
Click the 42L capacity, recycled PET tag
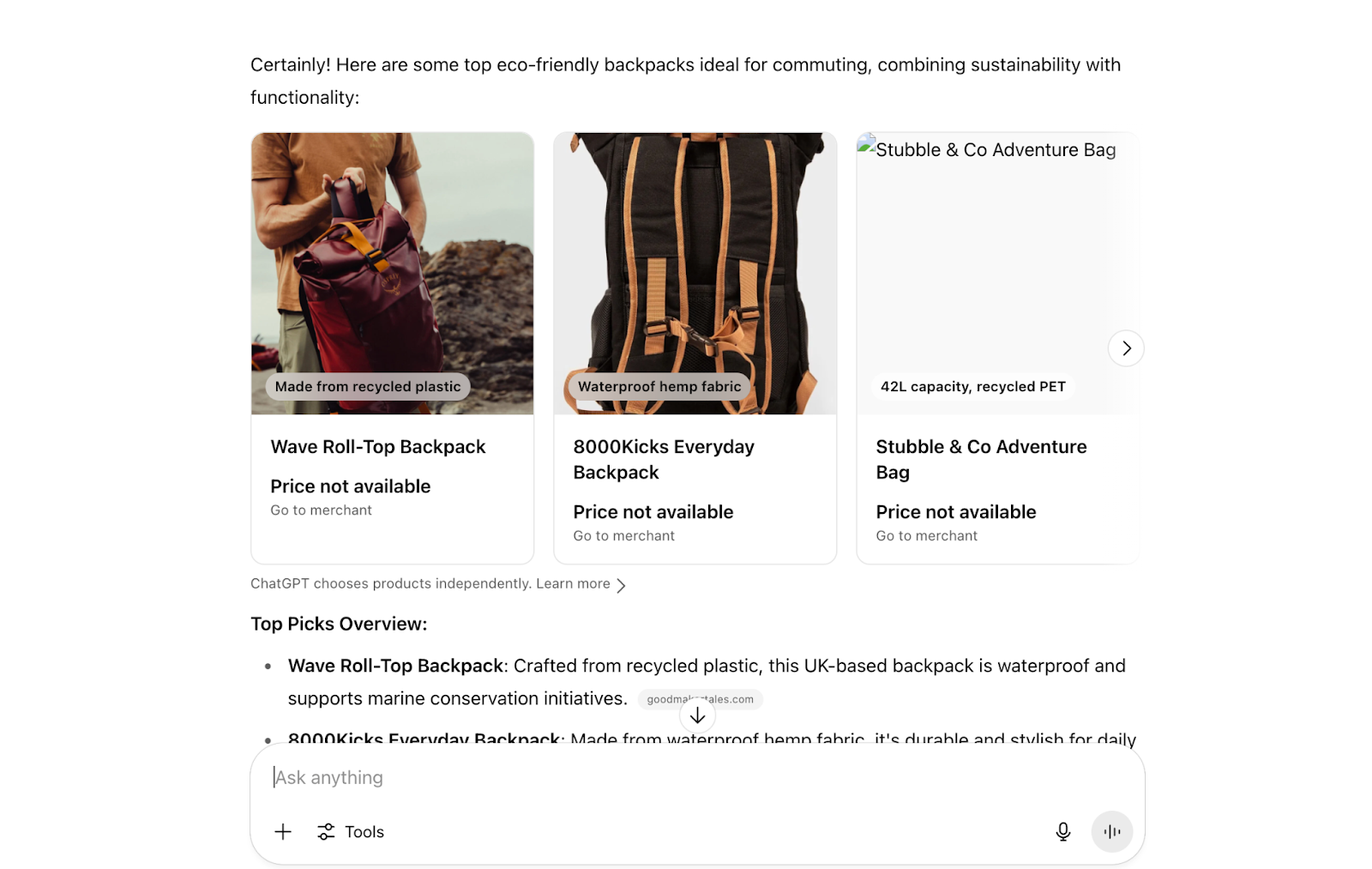tap(972, 387)
